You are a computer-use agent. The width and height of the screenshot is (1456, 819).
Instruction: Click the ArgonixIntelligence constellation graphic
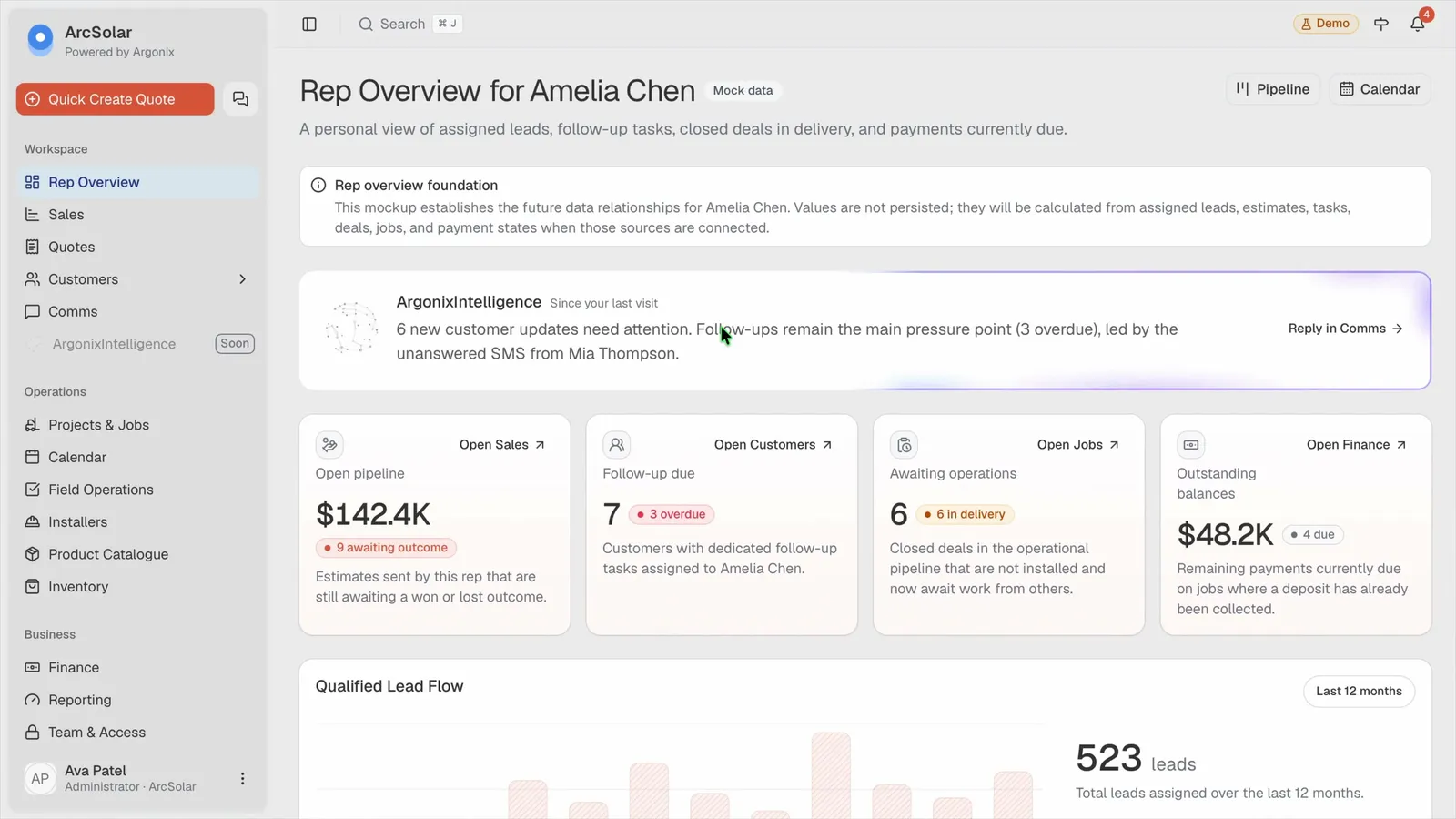352,328
